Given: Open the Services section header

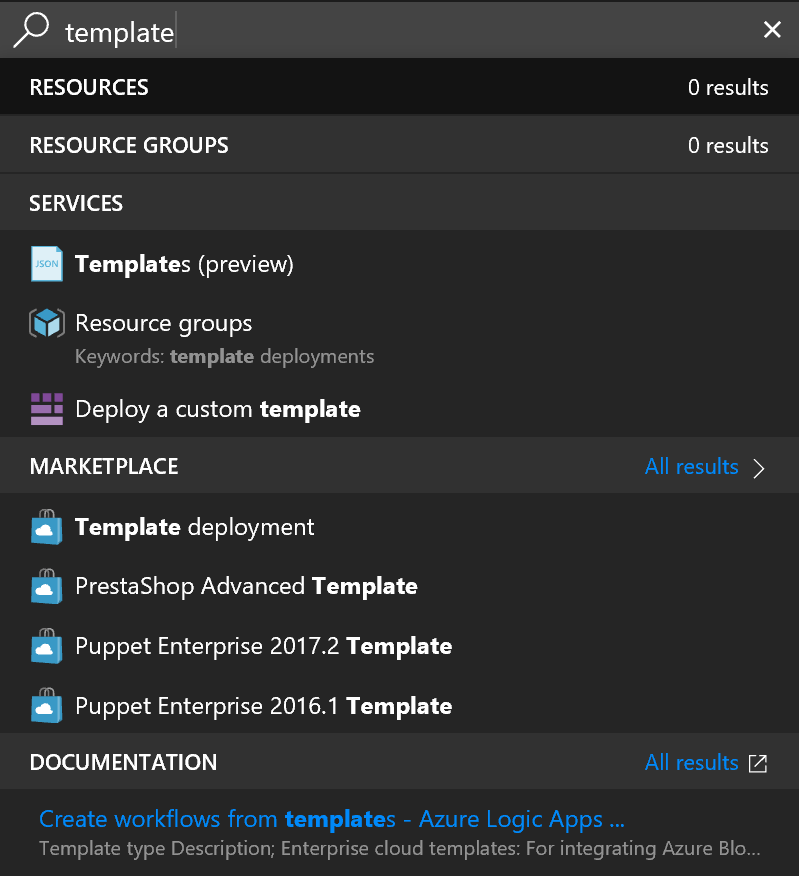Looking at the screenshot, I should point(75,203).
